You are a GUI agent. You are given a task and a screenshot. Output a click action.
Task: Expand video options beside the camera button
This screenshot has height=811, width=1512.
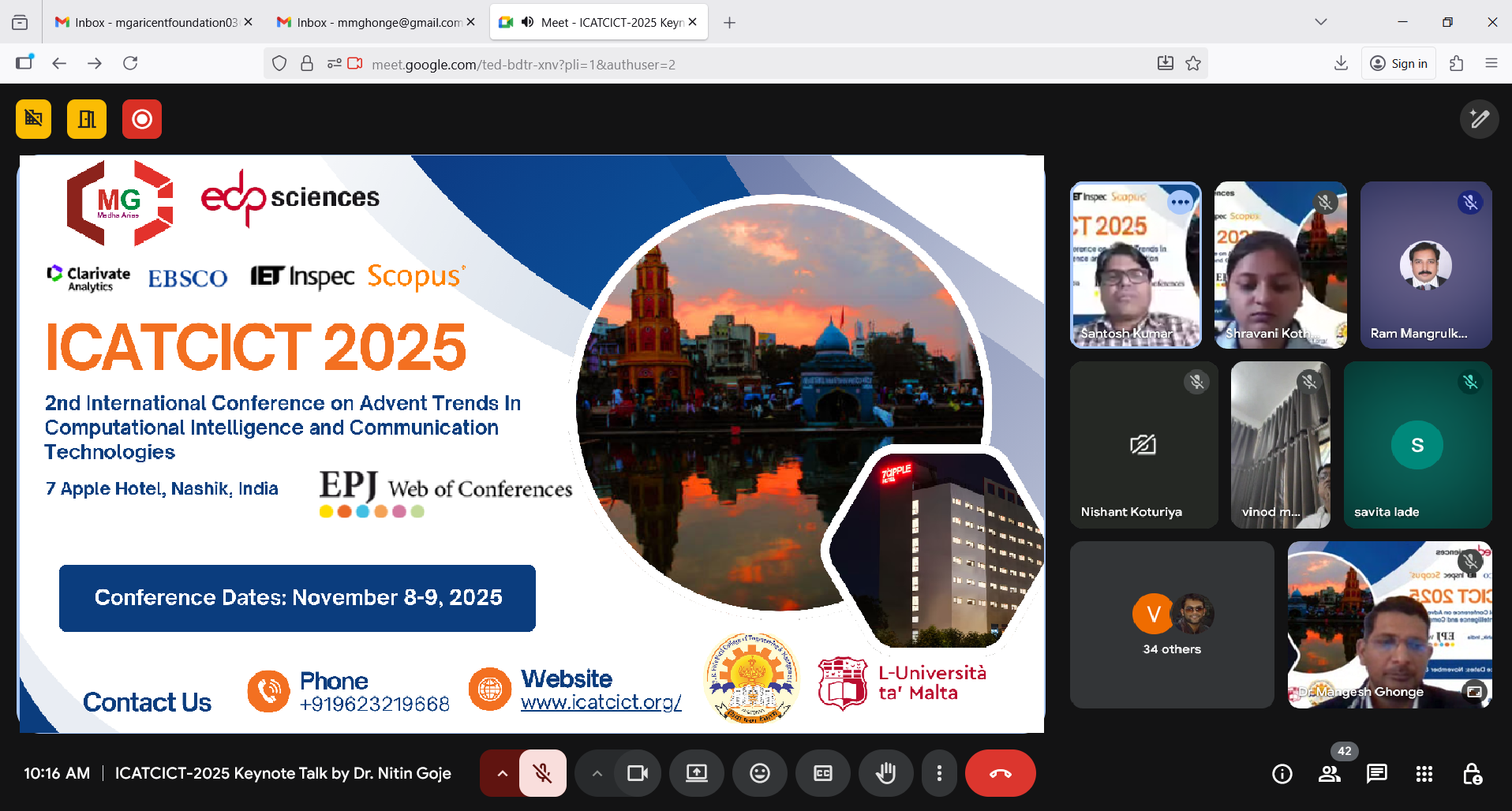[597, 773]
